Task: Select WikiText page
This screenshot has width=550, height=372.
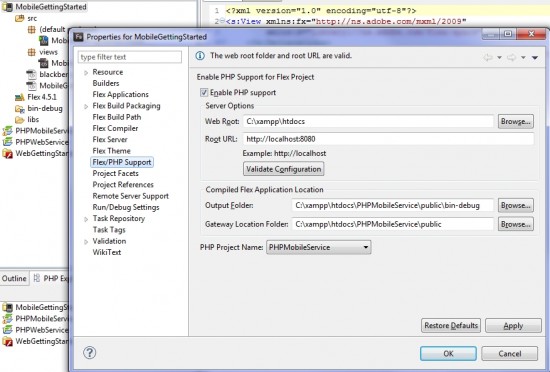Action: (107, 252)
